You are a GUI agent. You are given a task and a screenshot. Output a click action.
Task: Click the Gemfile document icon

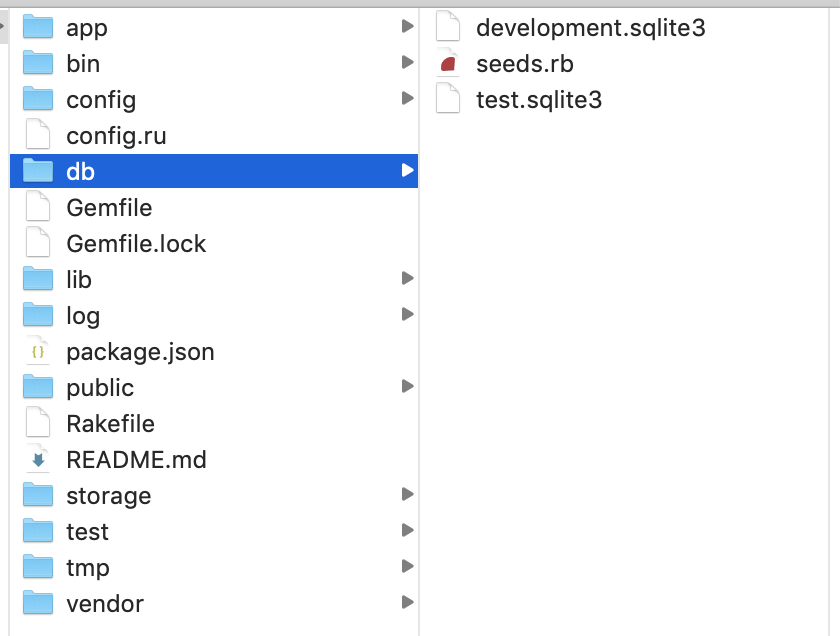pyautogui.click(x=38, y=207)
